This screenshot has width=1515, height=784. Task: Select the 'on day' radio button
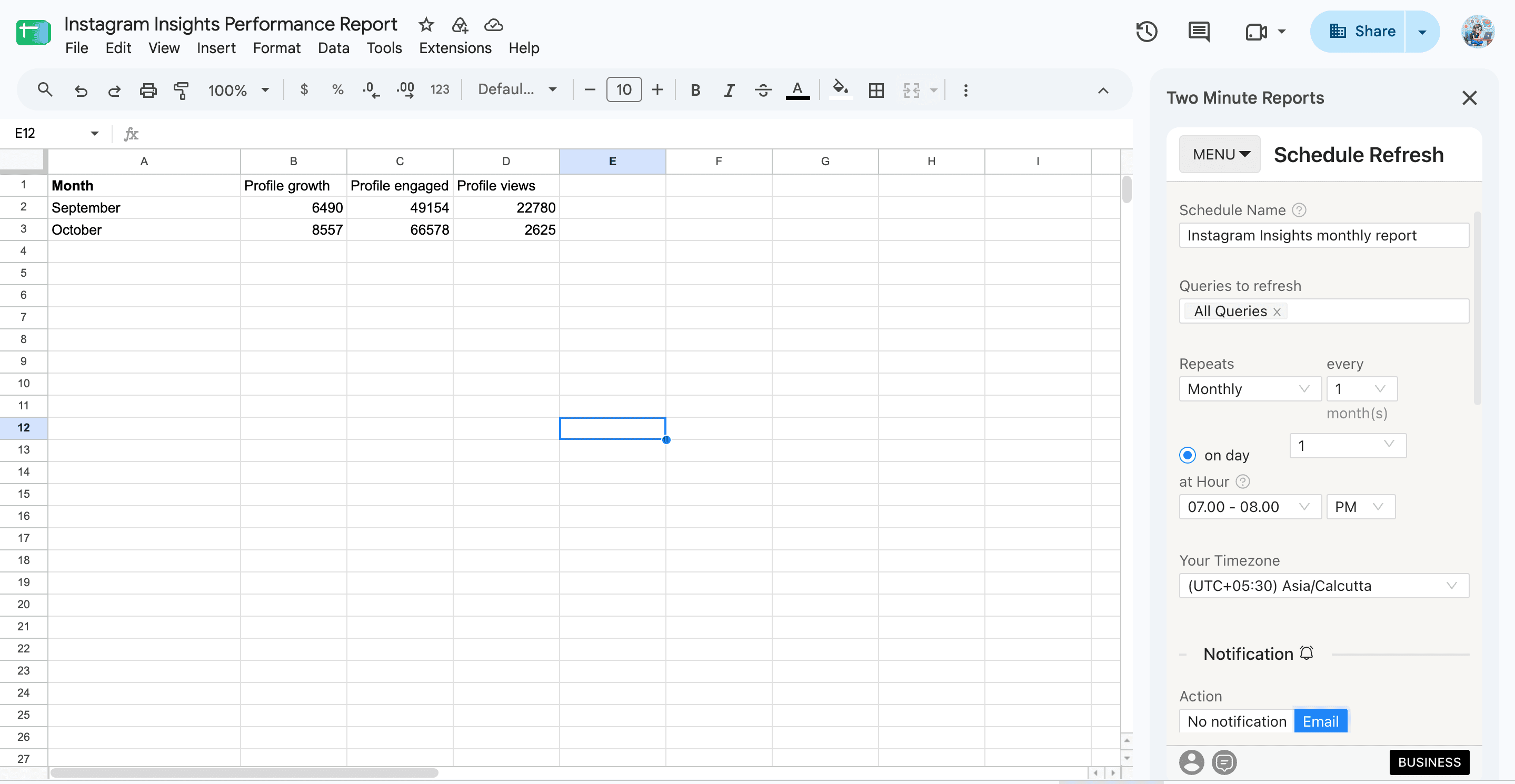(1188, 455)
